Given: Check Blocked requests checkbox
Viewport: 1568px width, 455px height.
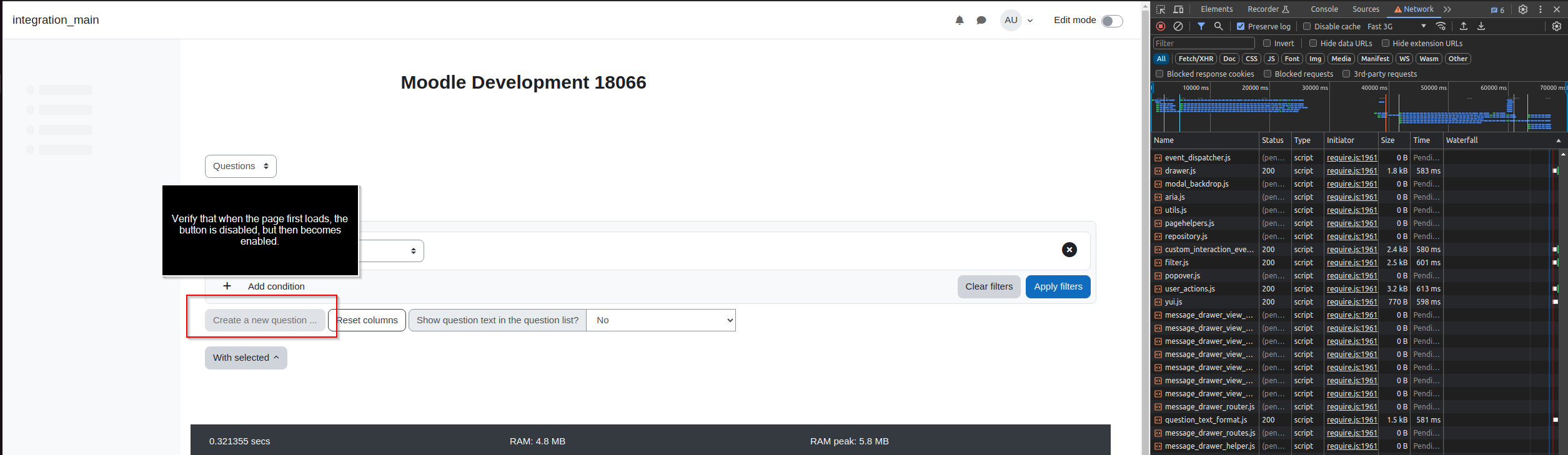Looking at the screenshot, I should point(1268,74).
